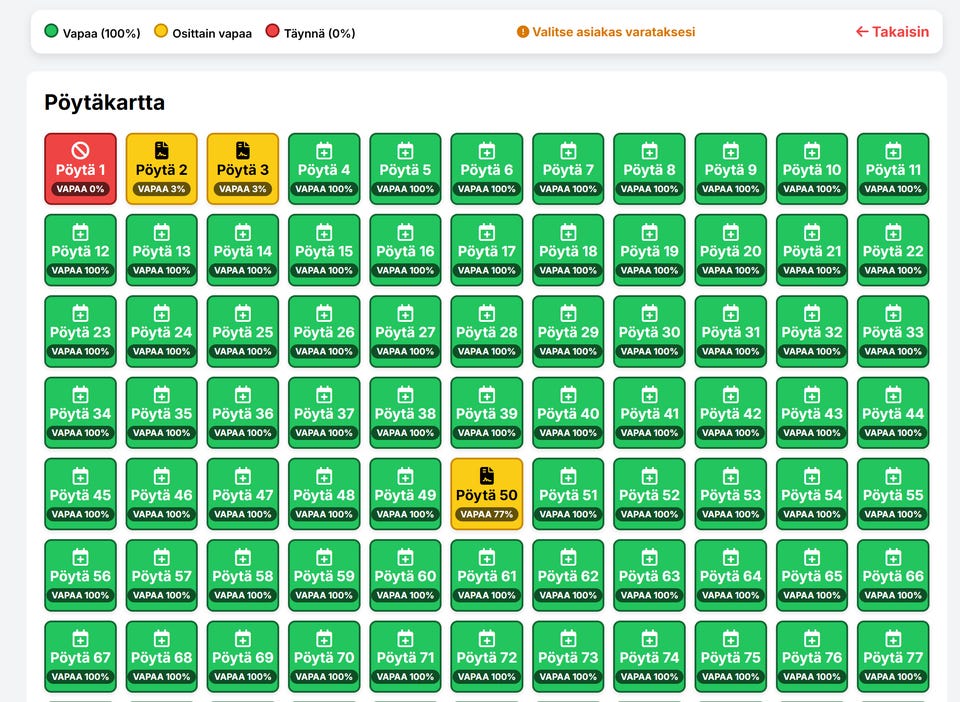Image resolution: width=960 pixels, height=702 pixels.
Task: Click the calendar-plus icon on Pöytä 39
Action: [487, 395]
